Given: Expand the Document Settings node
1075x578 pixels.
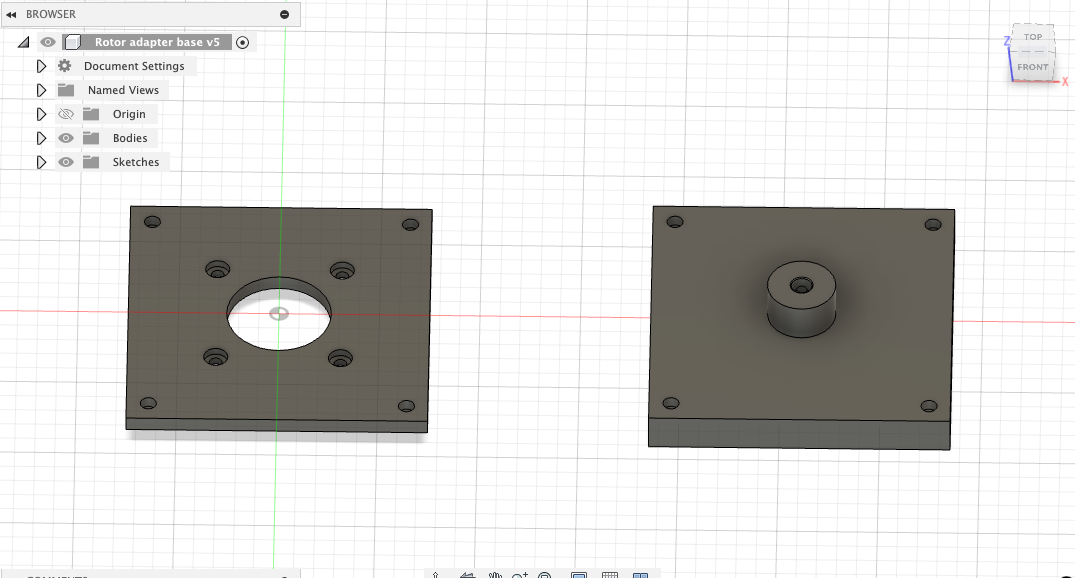Looking at the screenshot, I should [41, 67].
